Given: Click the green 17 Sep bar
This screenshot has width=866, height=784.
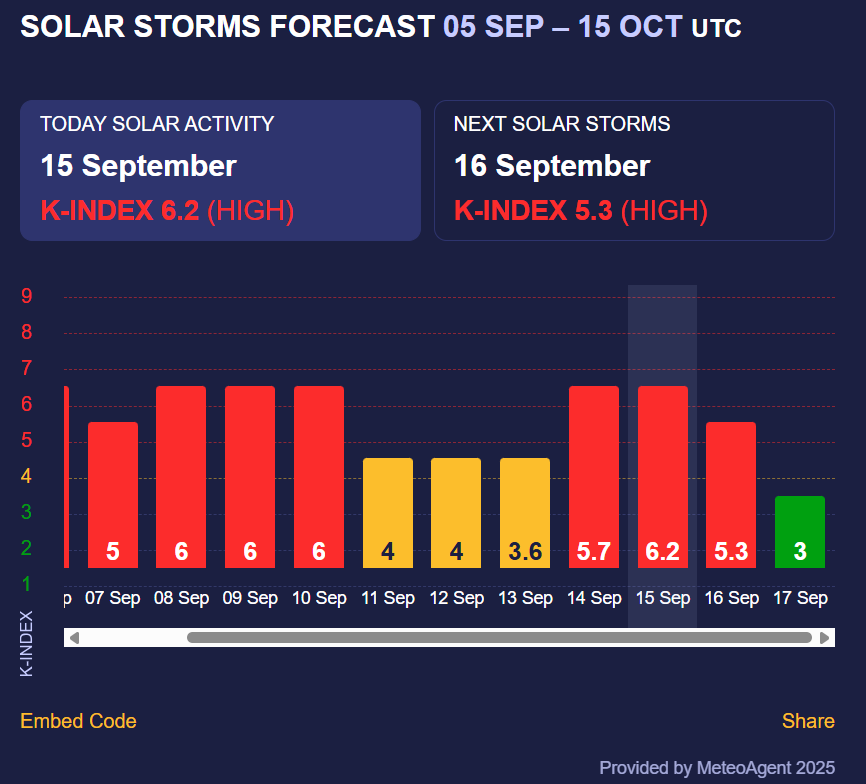Looking at the screenshot, I should tap(800, 532).
